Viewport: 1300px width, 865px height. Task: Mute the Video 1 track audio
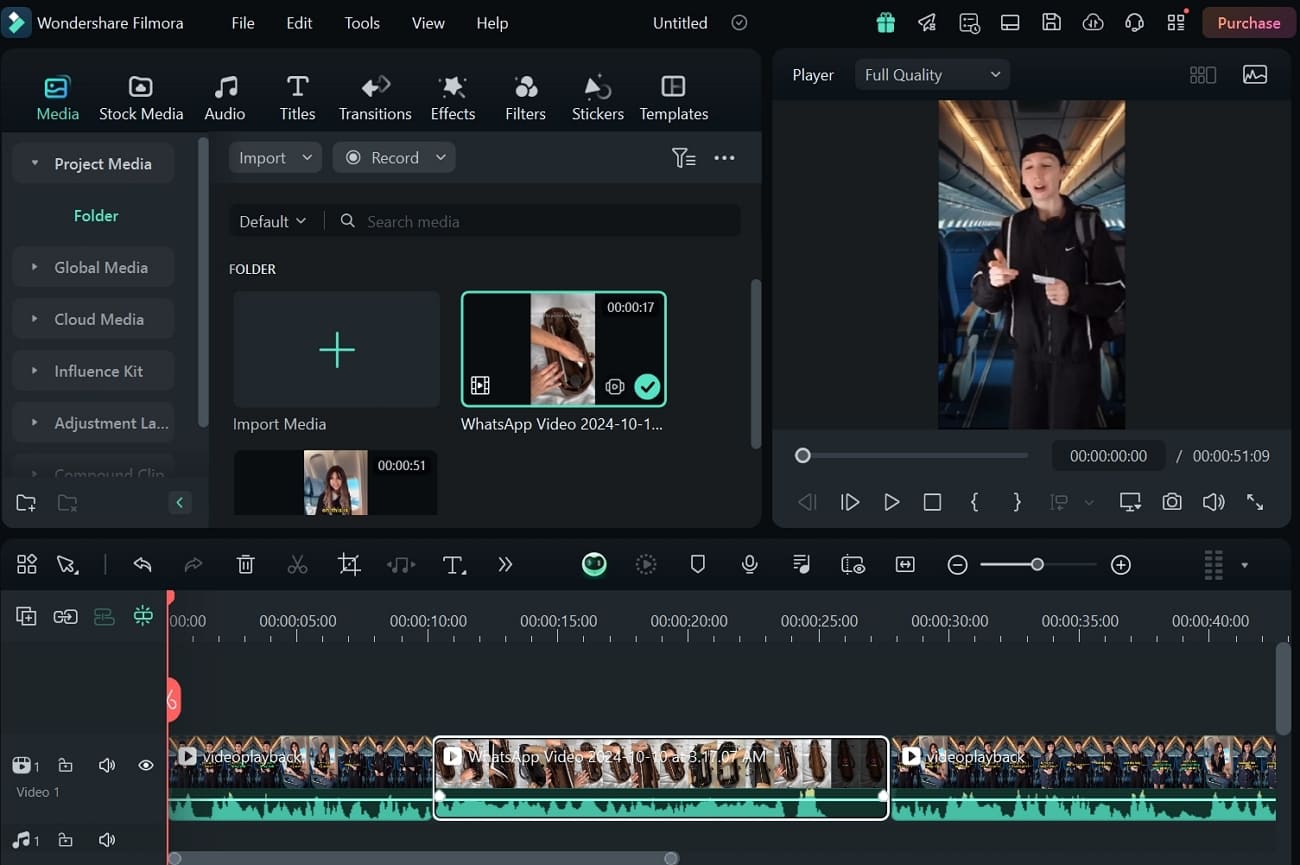(x=107, y=765)
